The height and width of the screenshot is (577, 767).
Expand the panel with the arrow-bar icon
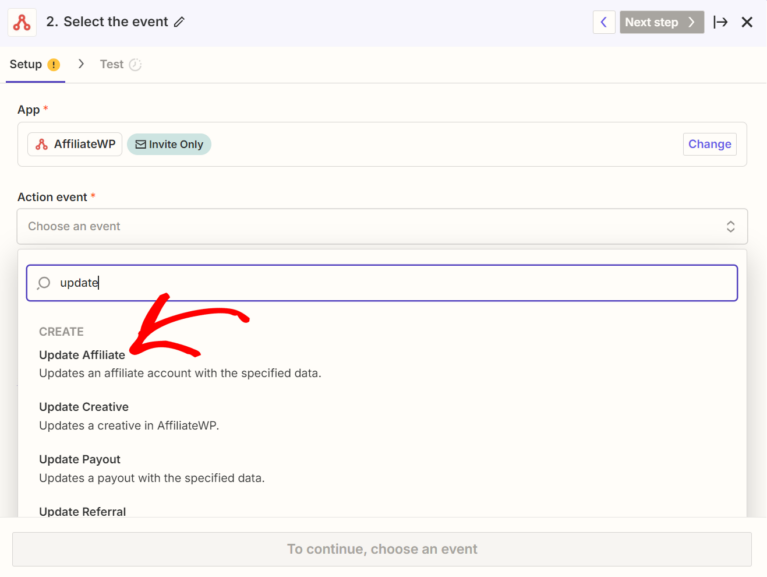pyautogui.click(x=720, y=22)
